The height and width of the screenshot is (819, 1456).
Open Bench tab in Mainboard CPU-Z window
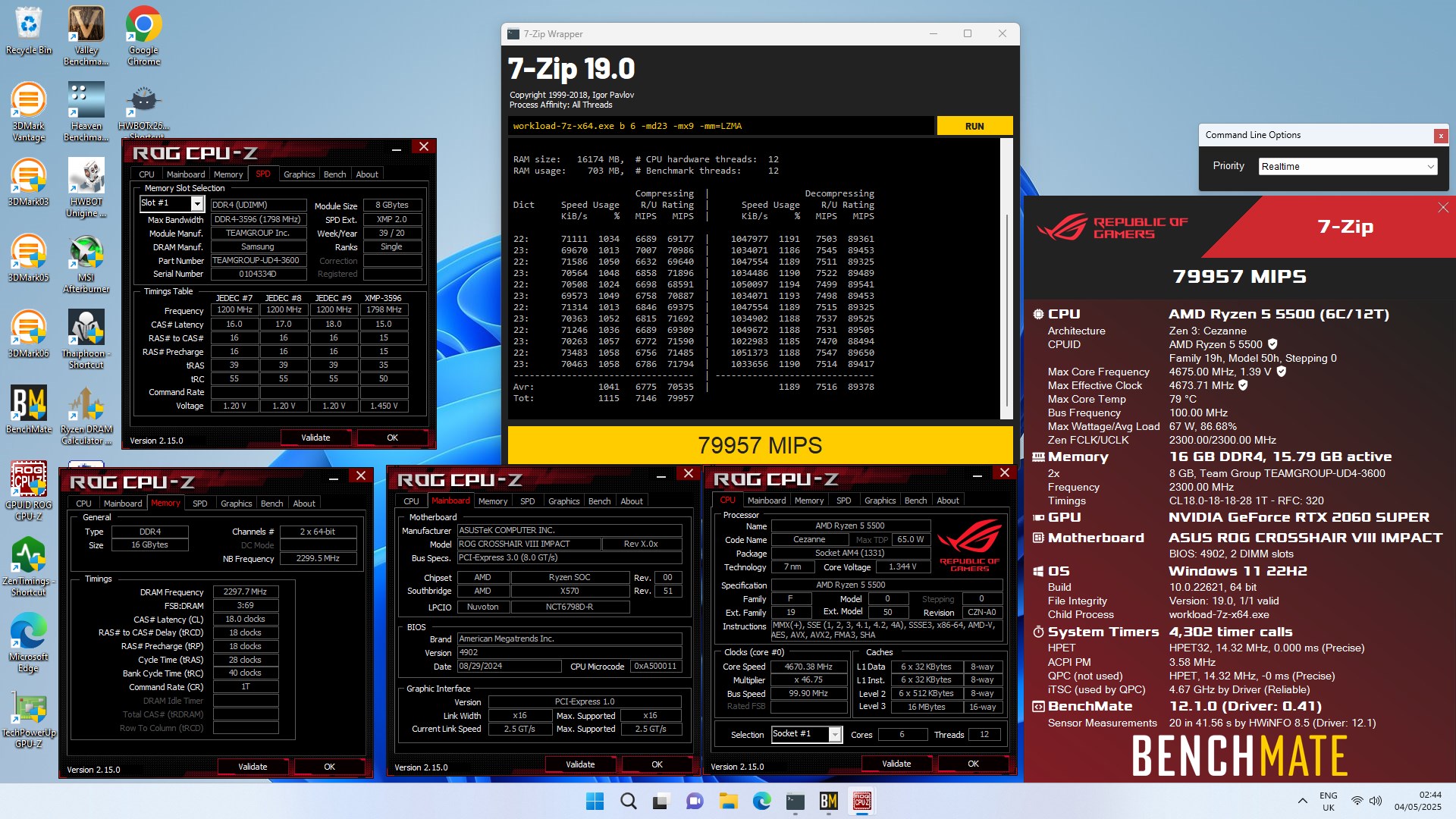[599, 501]
